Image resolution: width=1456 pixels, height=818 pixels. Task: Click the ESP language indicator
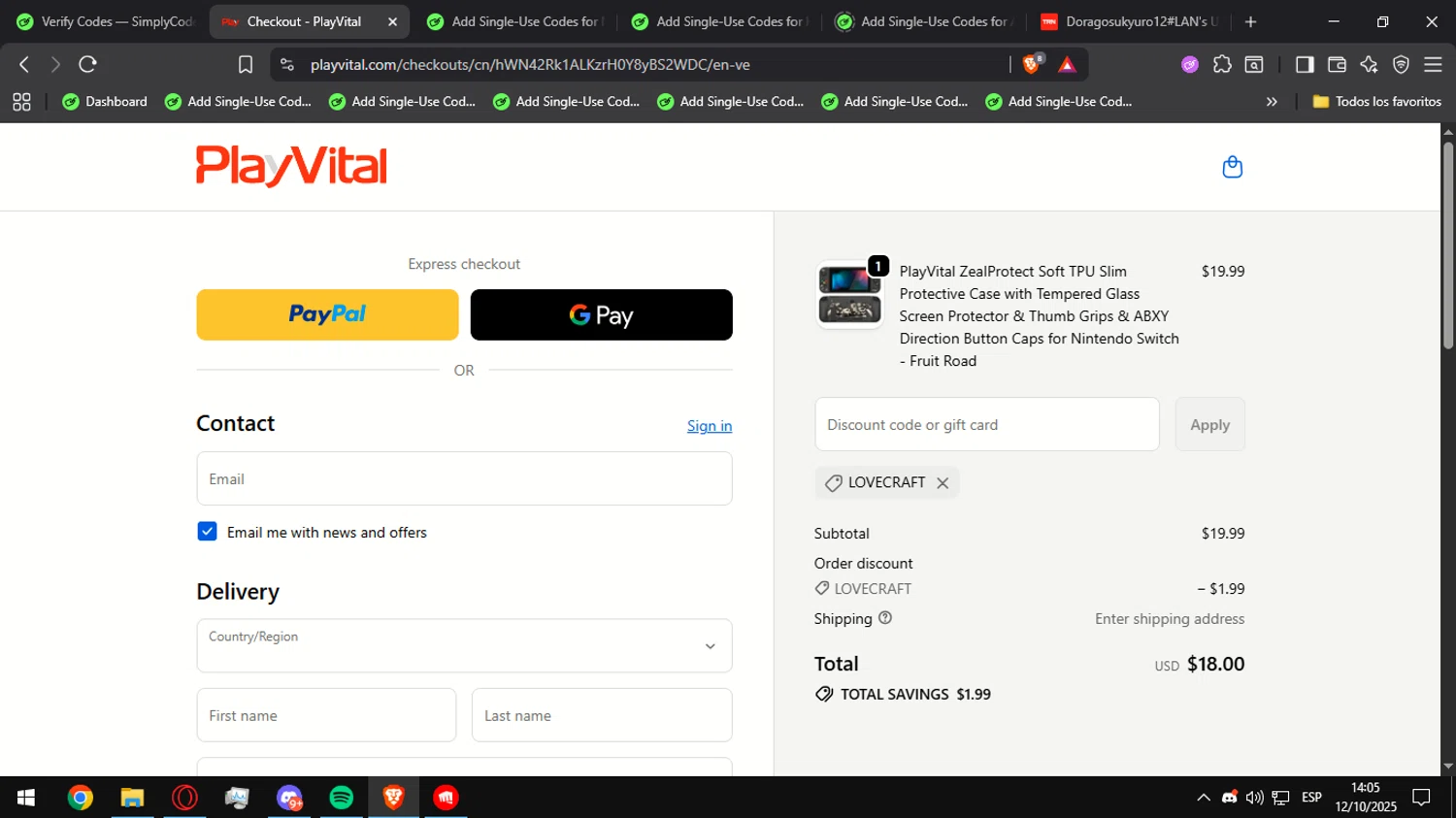click(1311, 798)
